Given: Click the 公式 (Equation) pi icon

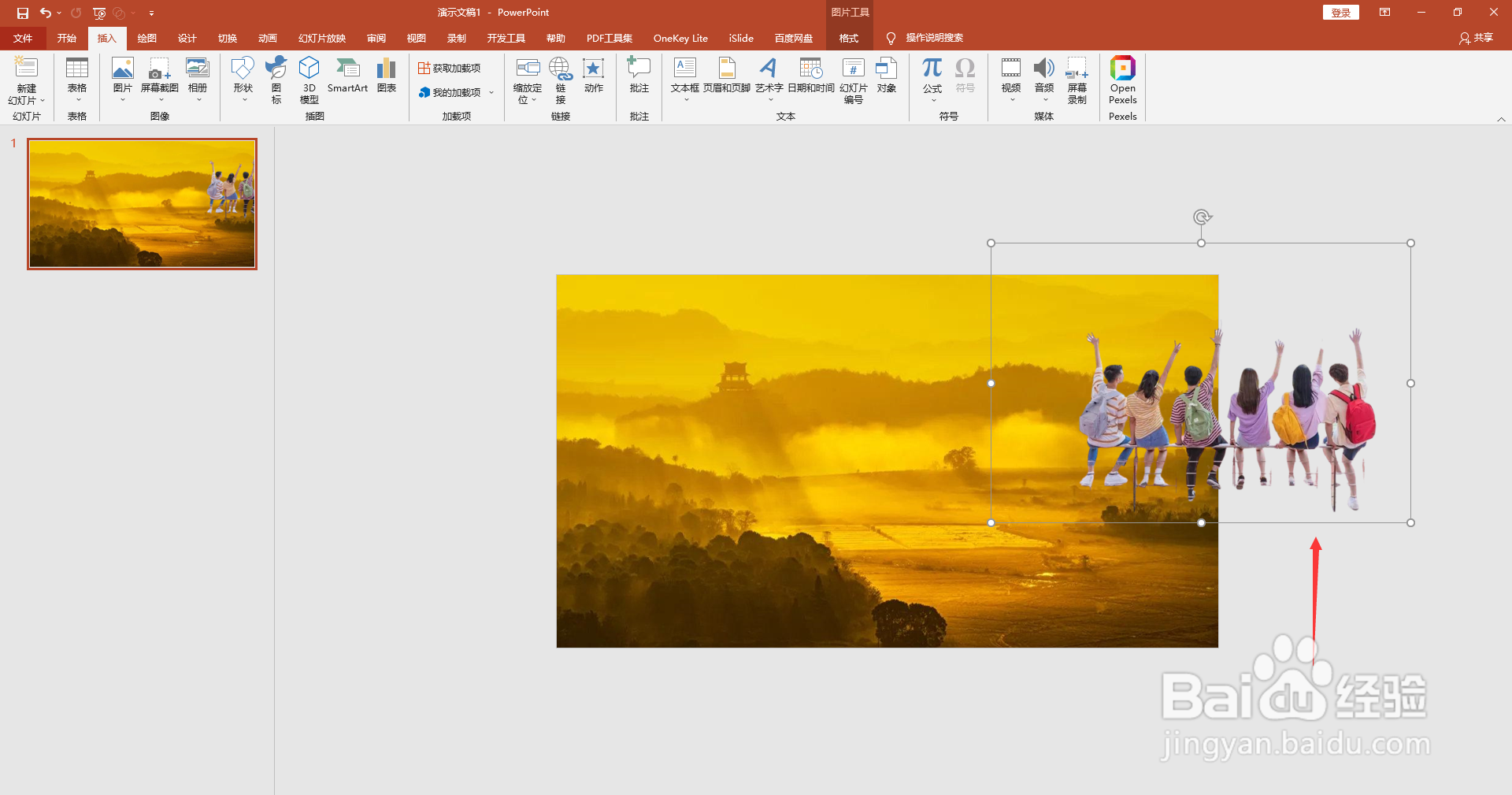Looking at the screenshot, I should 932,69.
